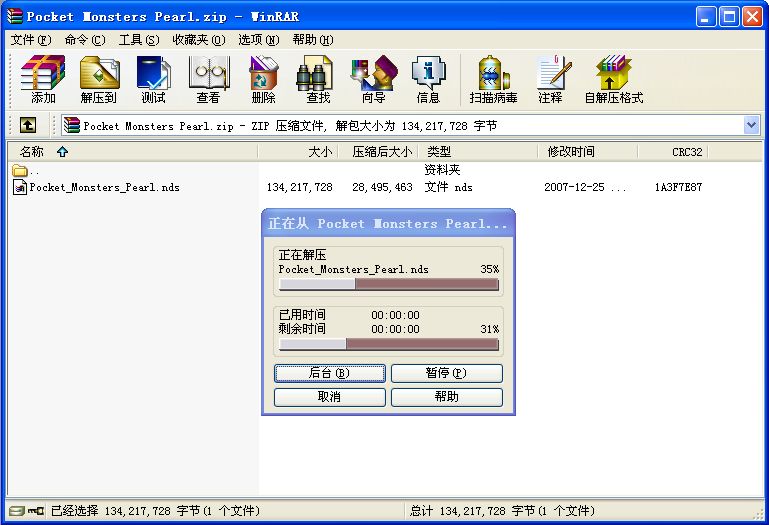This screenshot has height=525, width=769.
Task: Sort by the 名称 column header
Action: 132,152
